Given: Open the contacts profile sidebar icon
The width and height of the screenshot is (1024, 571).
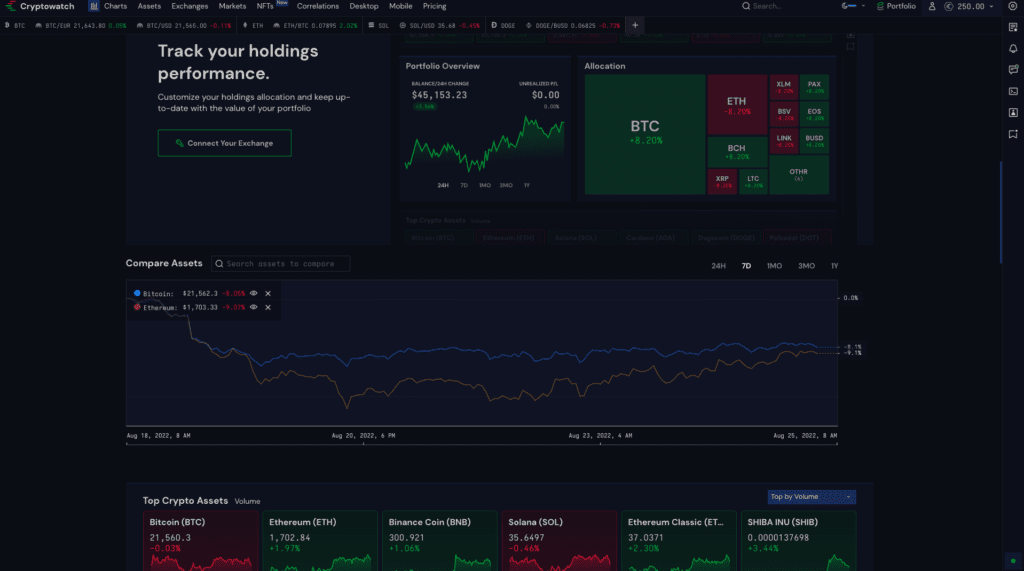Looking at the screenshot, I should pos(1013,112).
